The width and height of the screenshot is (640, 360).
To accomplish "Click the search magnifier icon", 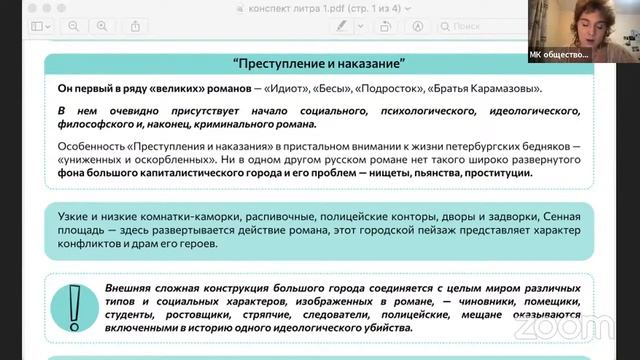I will point(445,27).
